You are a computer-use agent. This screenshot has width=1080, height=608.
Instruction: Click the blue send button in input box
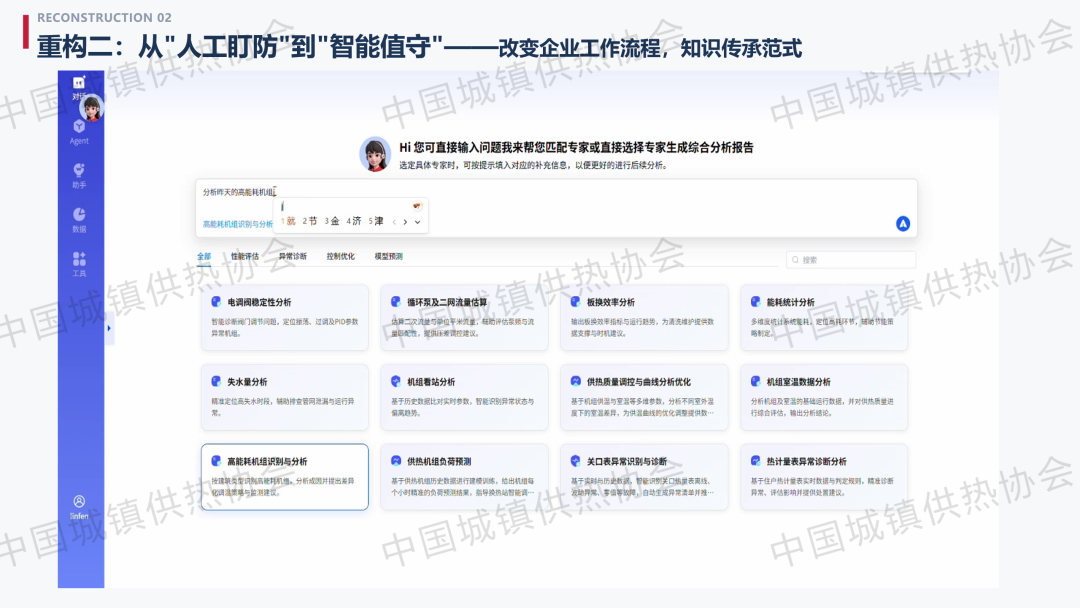(903, 223)
